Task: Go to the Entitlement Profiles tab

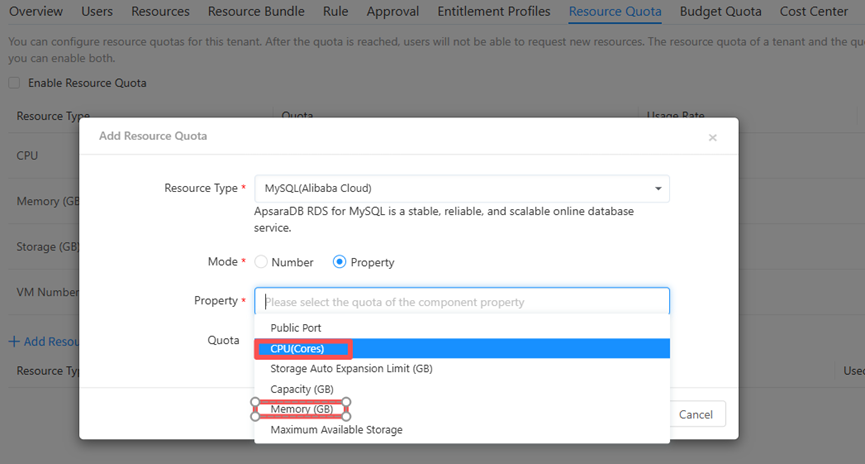Action: 494,12
